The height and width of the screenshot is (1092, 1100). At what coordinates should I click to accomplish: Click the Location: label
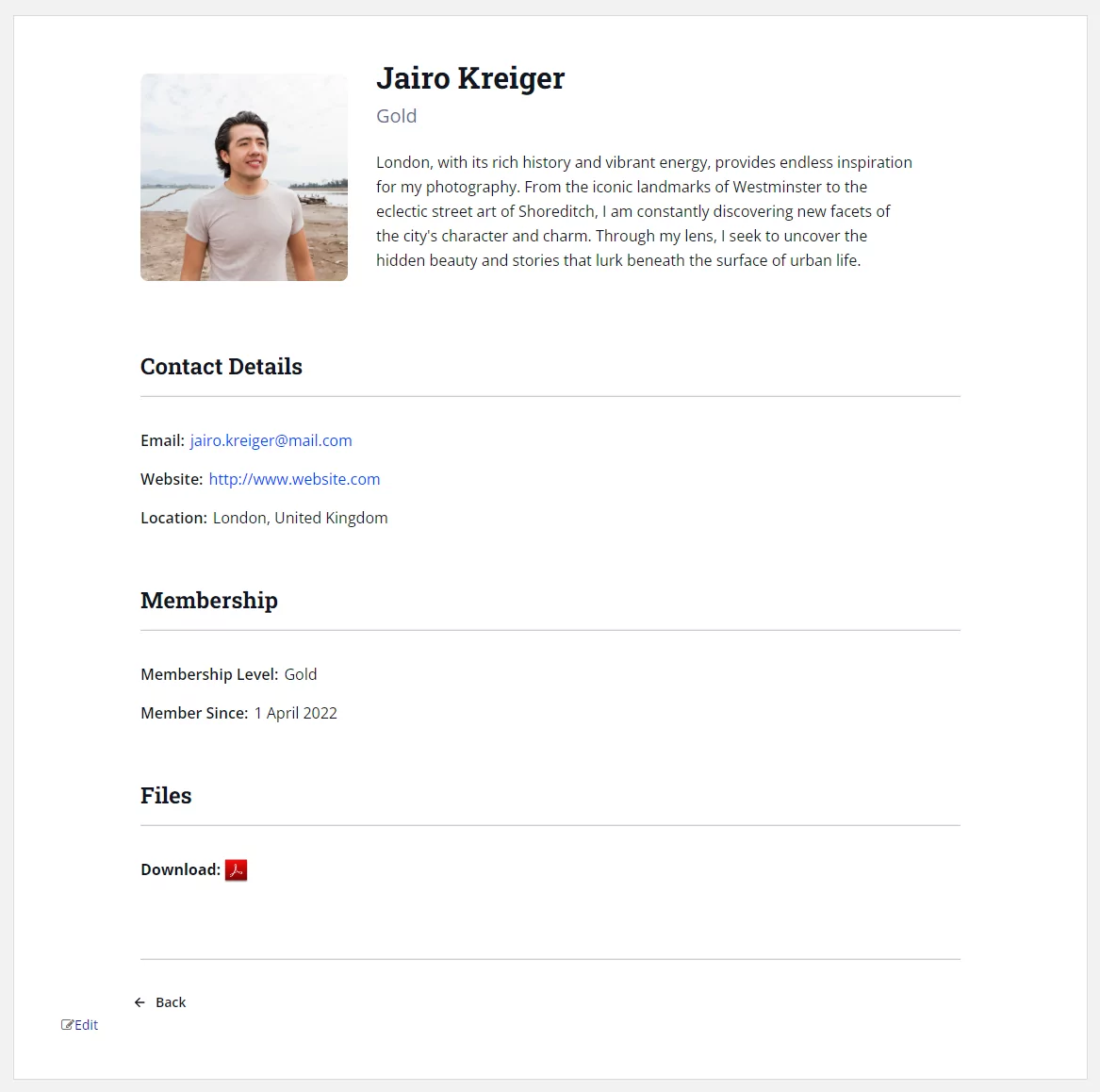173,518
